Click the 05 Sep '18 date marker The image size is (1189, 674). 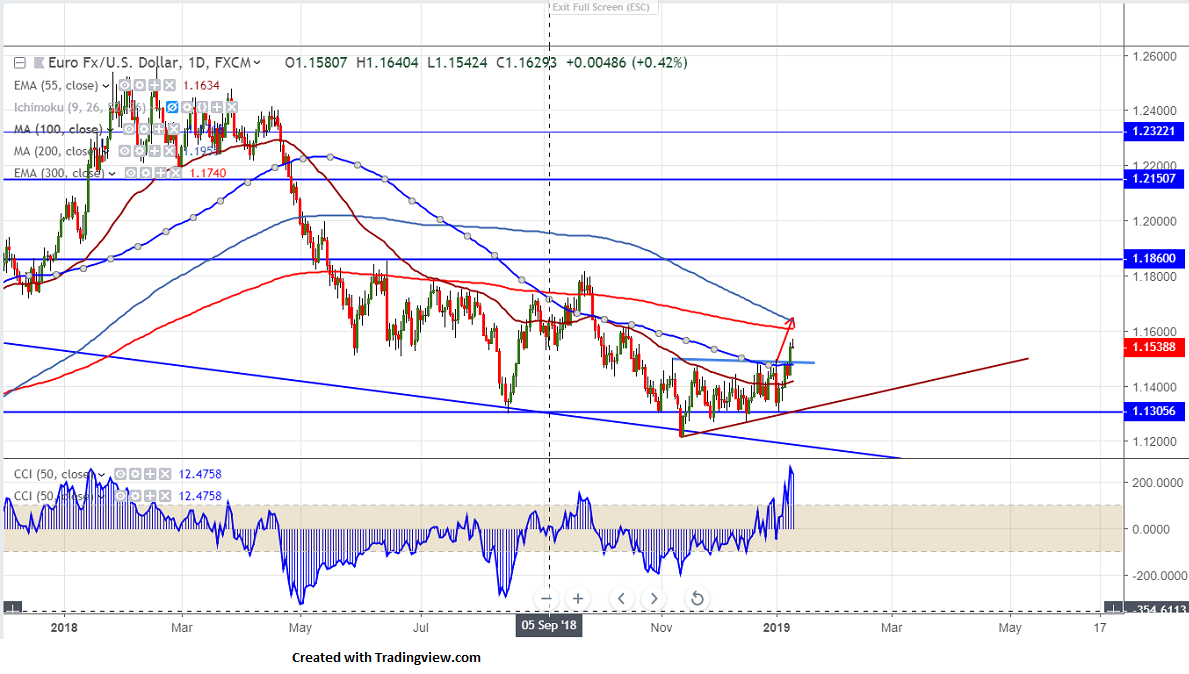point(549,625)
